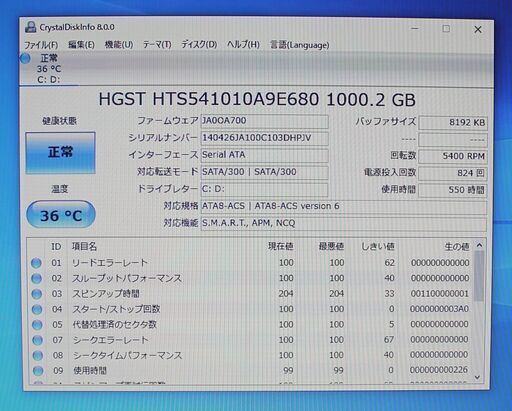Select the 正常 36 °C C: D: disk tab
This screenshot has width=512, height=411.
[49, 69]
